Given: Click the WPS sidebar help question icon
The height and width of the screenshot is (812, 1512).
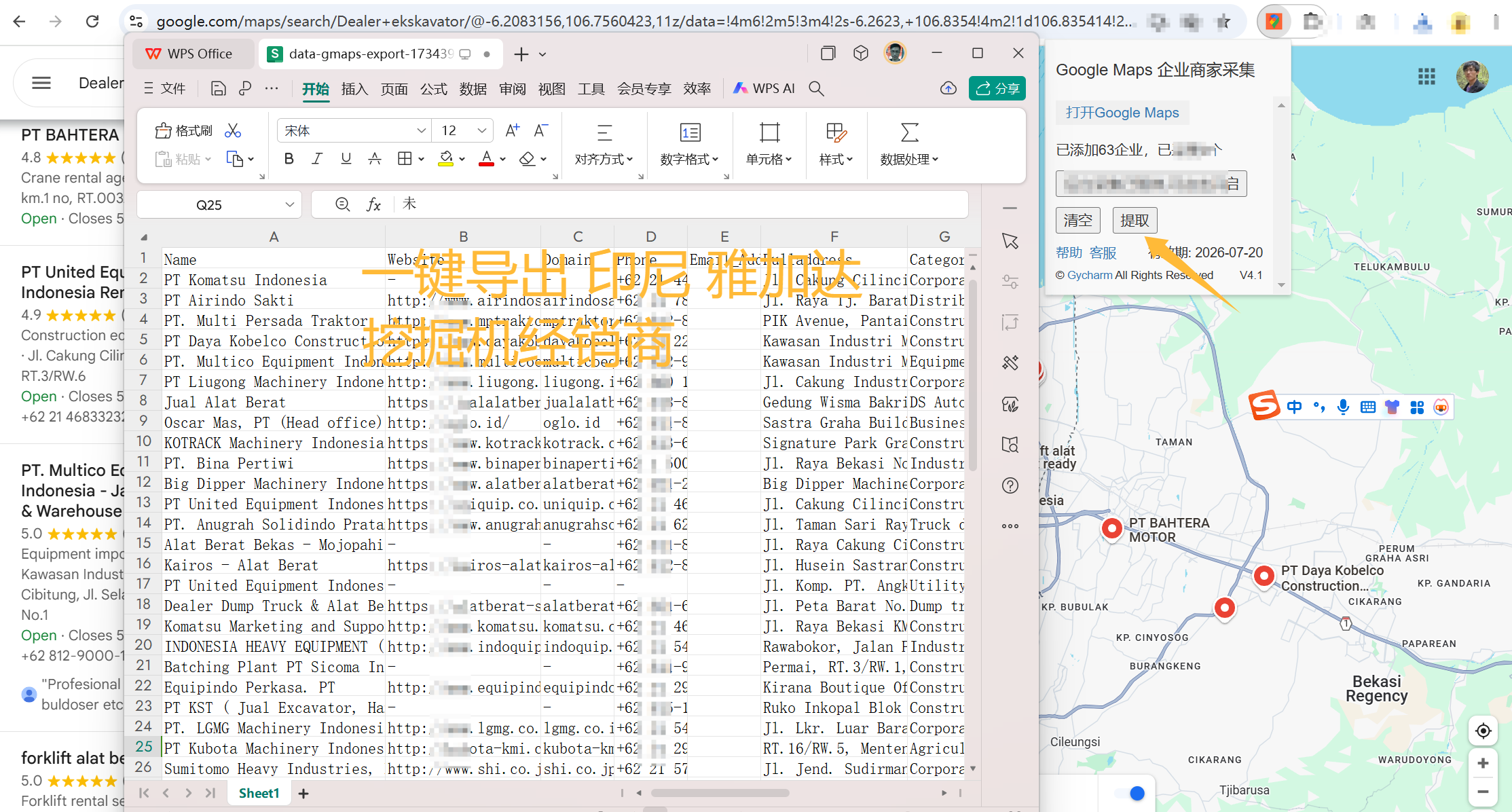Looking at the screenshot, I should tap(1010, 485).
